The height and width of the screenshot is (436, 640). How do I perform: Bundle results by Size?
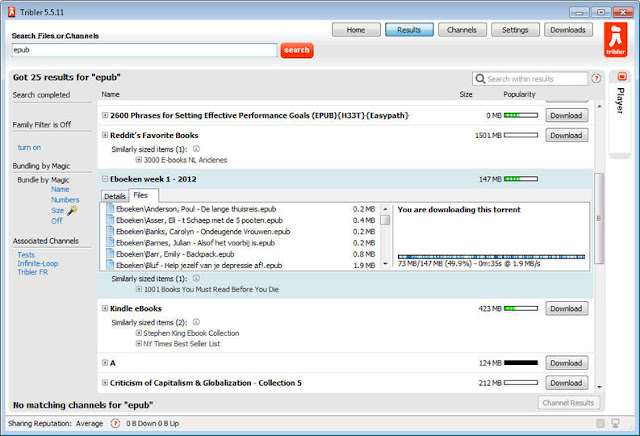coord(58,210)
